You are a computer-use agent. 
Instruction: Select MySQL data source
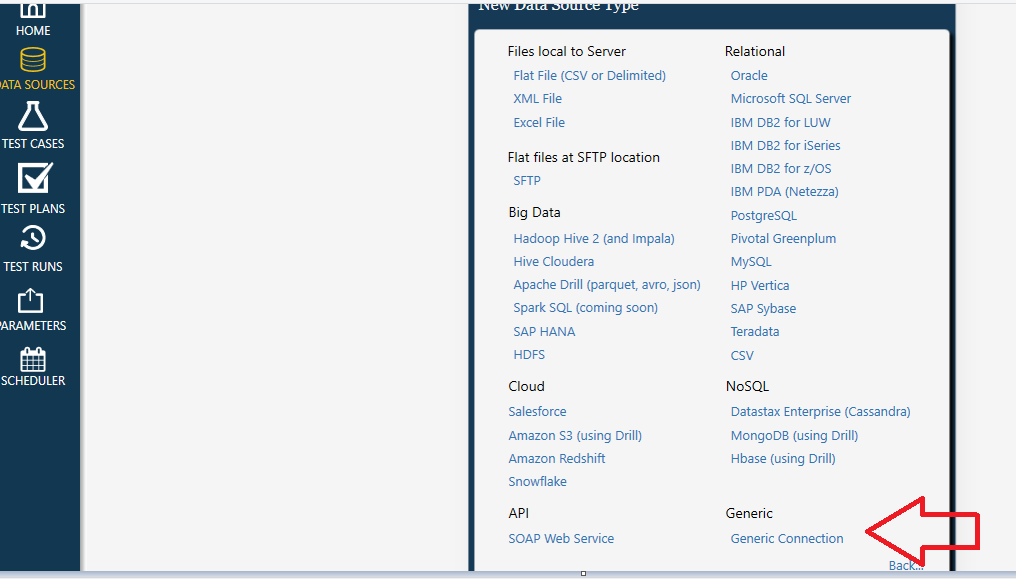(x=751, y=262)
